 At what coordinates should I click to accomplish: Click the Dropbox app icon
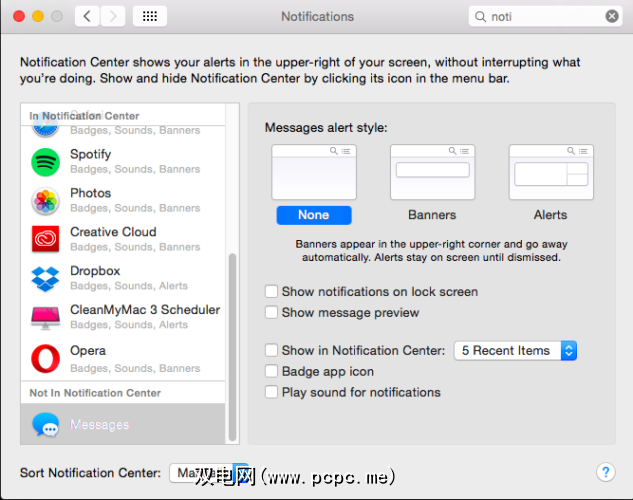(45, 278)
